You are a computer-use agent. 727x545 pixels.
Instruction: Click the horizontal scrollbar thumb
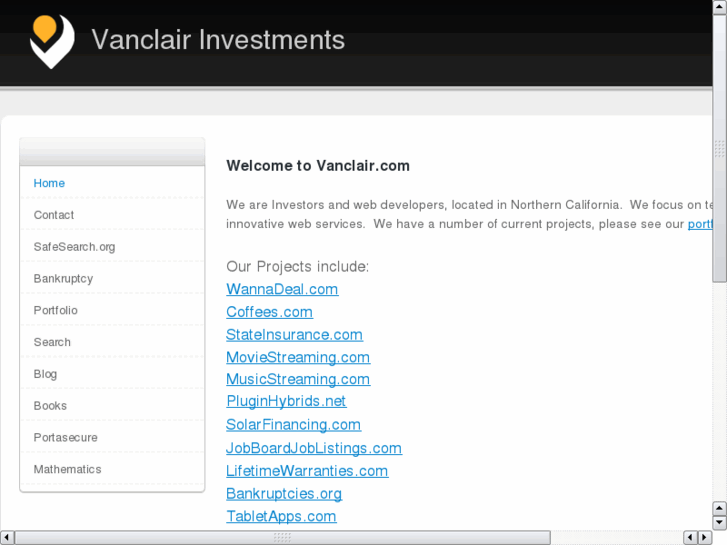[x=282, y=537]
